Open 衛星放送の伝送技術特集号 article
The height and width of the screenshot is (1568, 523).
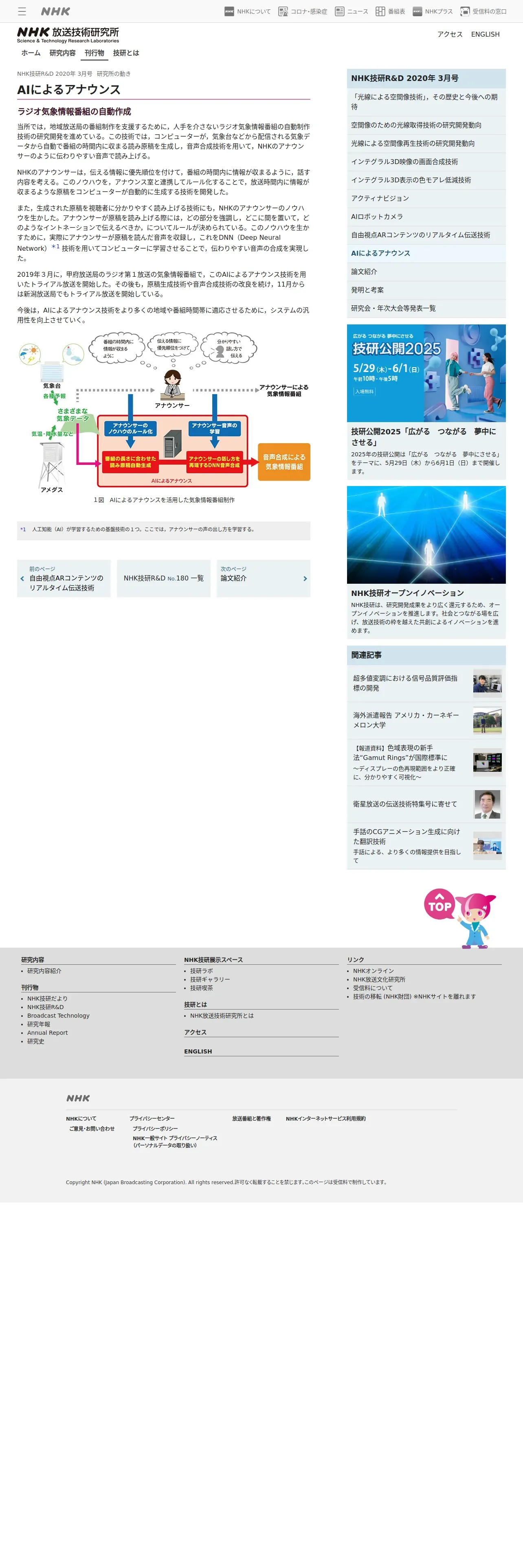pos(426,804)
